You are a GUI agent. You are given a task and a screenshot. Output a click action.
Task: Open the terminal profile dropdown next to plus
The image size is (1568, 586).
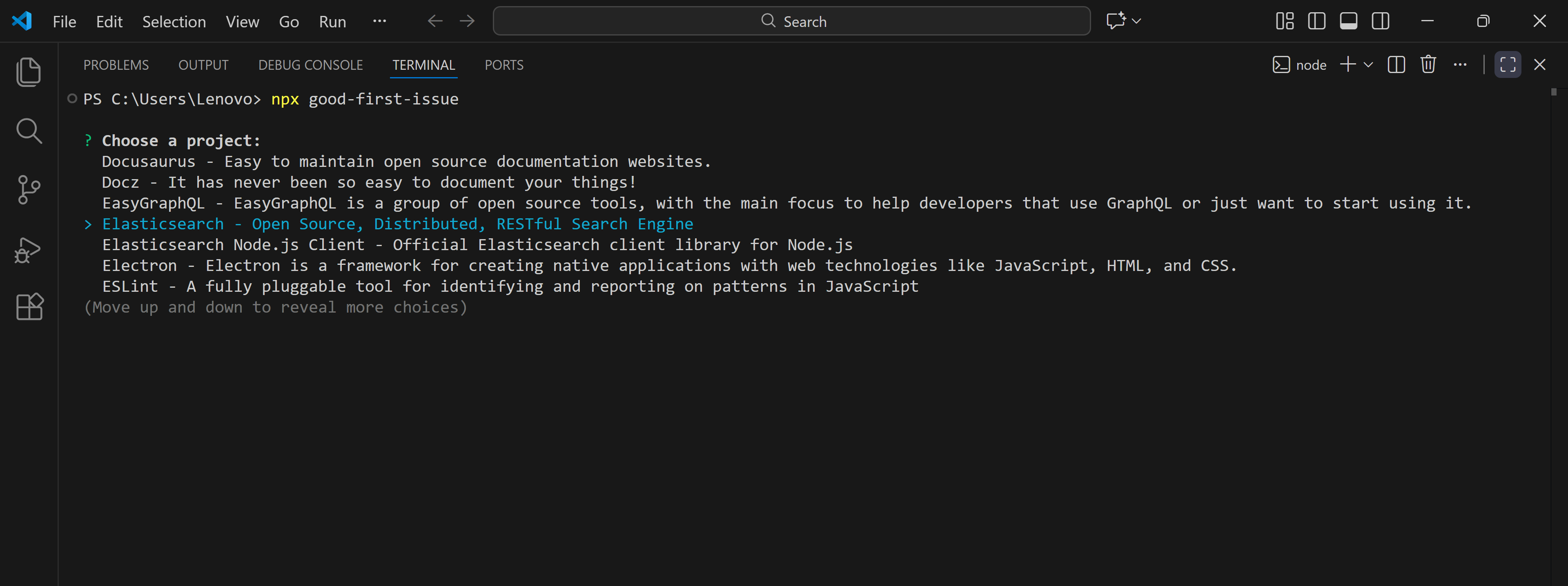pyautogui.click(x=1368, y=64)
